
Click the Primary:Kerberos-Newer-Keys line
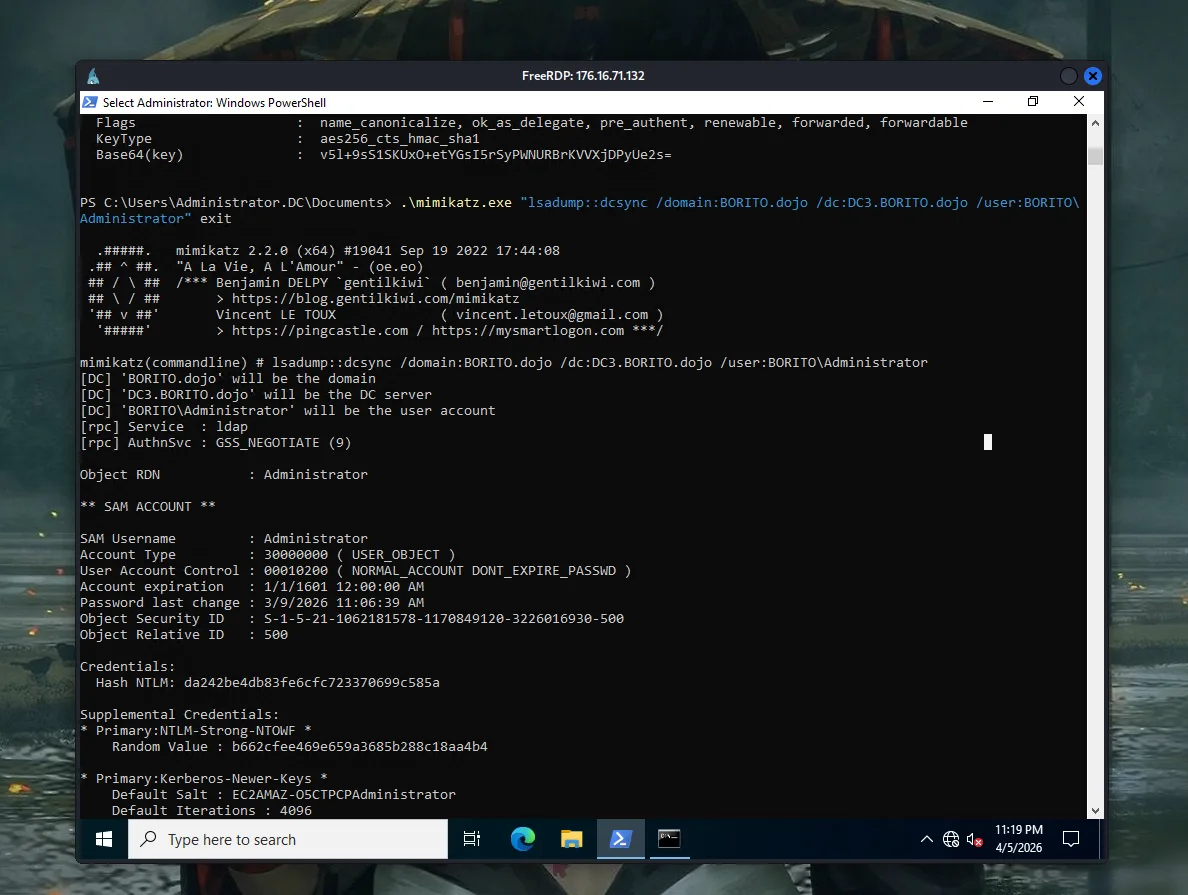[204, 778]
